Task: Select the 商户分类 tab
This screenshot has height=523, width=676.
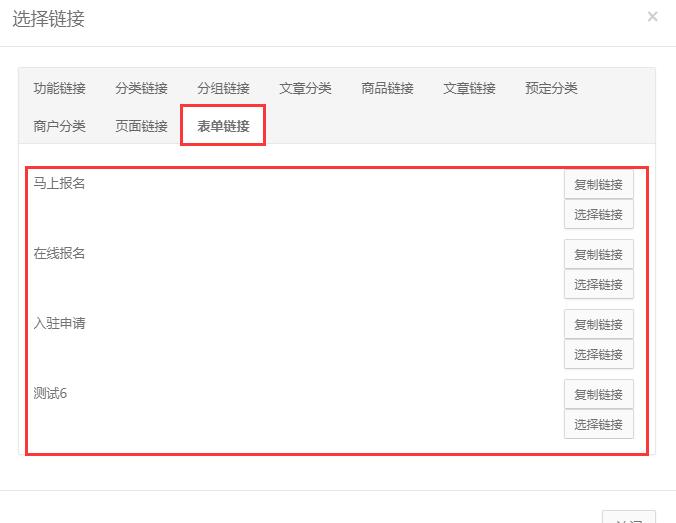Action: tap(59, 126)
